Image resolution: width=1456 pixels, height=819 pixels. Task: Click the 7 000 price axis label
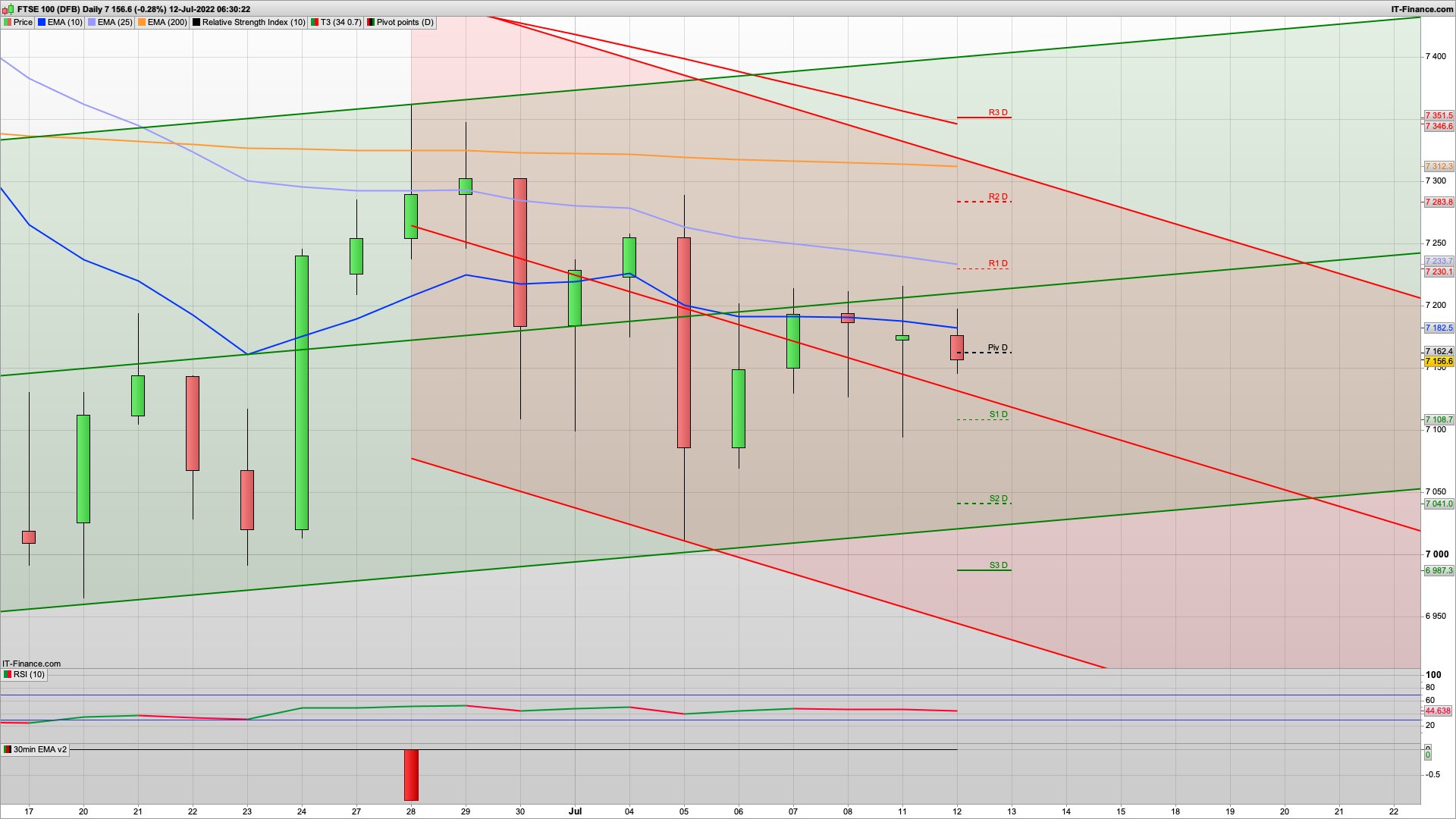pyautogui.click(x=1437, y=554)
